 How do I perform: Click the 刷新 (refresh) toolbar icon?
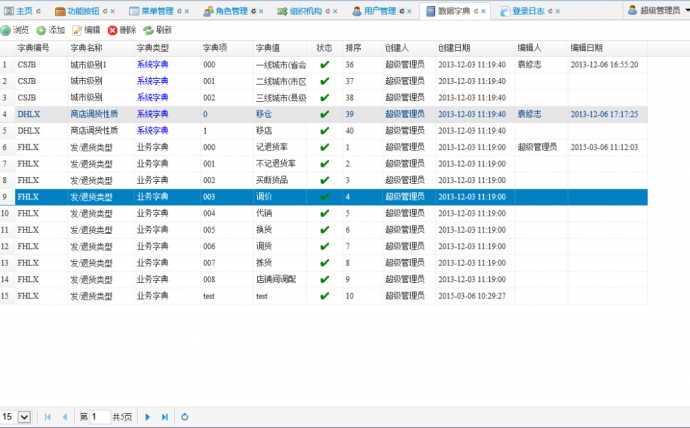pyautogui.click(x=148, y=30)
